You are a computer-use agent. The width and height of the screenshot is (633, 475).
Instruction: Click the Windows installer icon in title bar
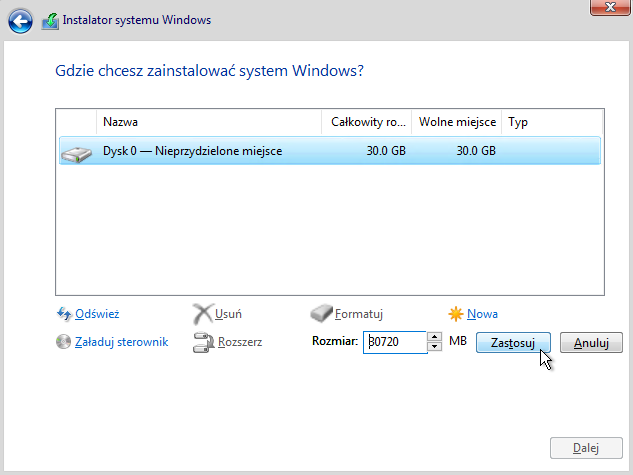click(x=50, y=21)
